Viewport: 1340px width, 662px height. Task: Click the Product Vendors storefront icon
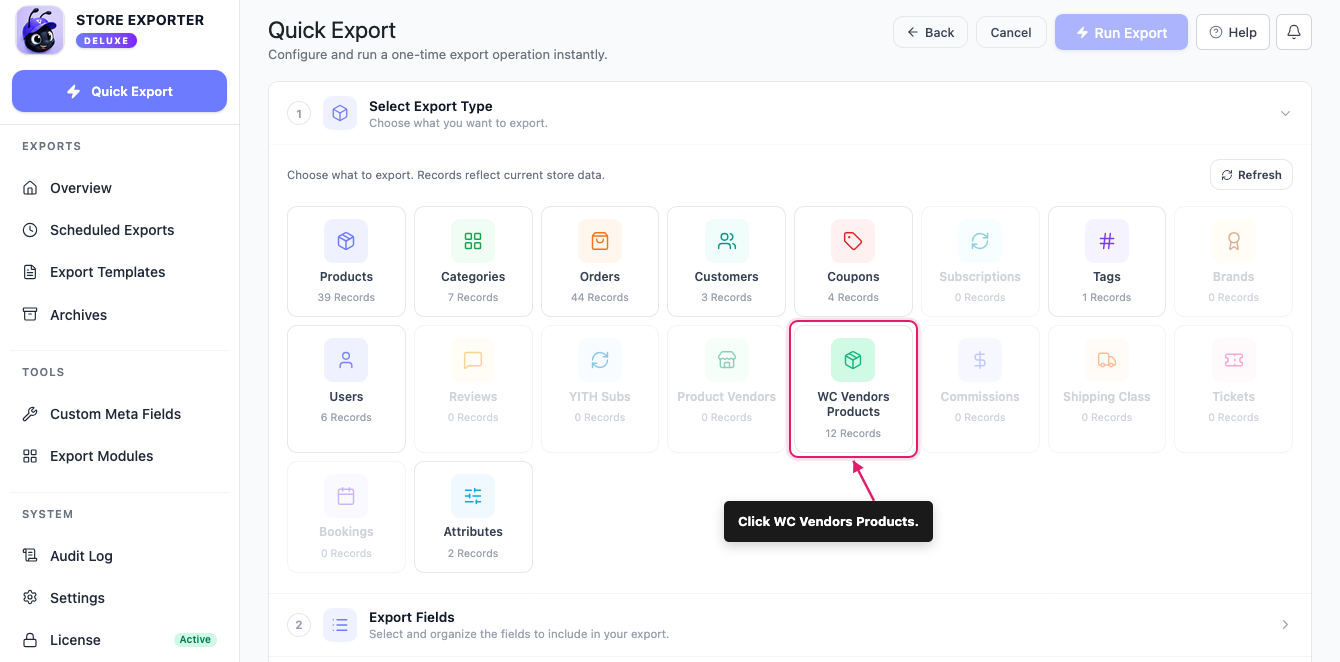pos(727,360)
